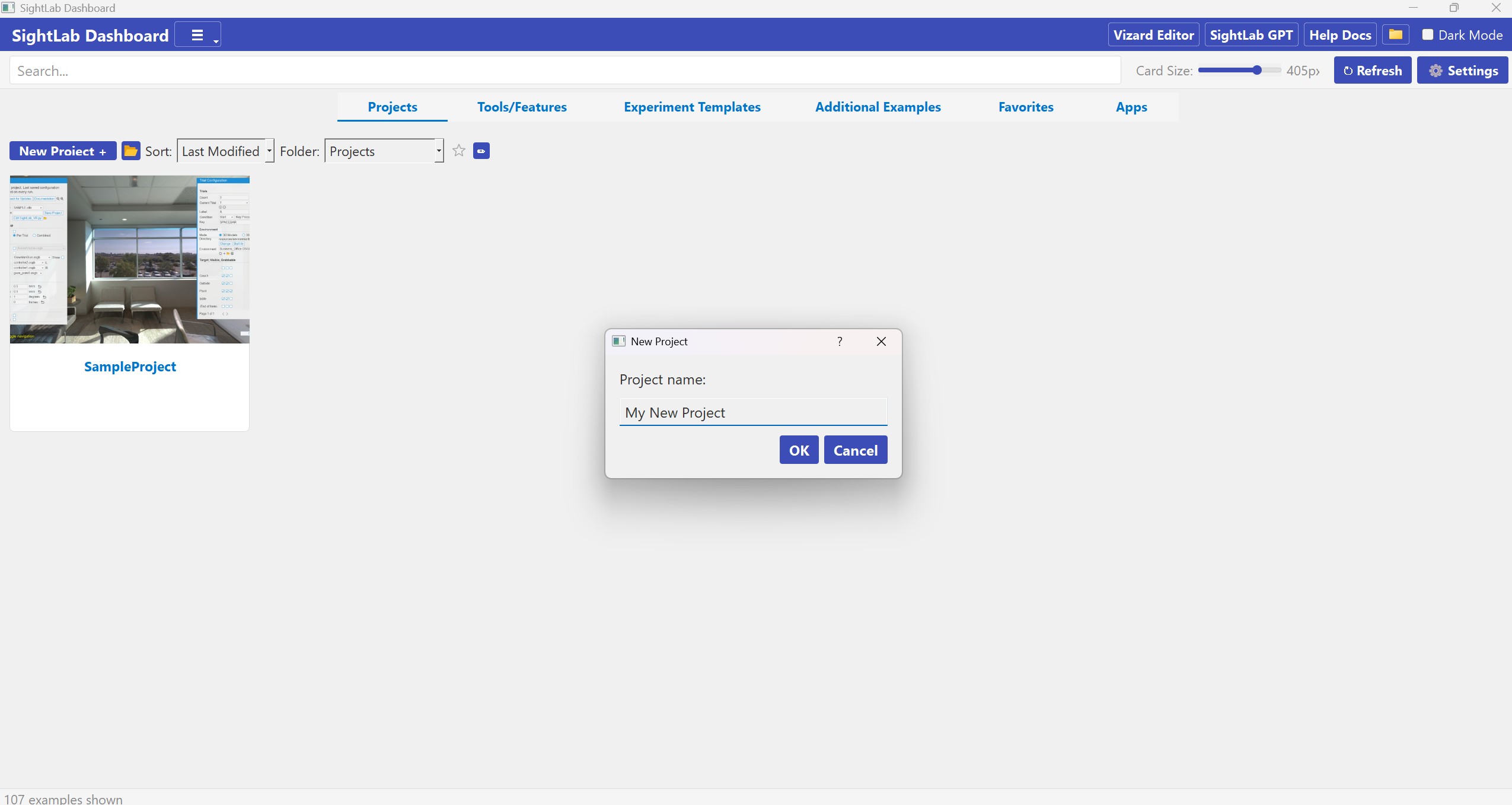Open the hamburger menu in the header
This screenshot has width=1512, height=805.
pos(197,35)
